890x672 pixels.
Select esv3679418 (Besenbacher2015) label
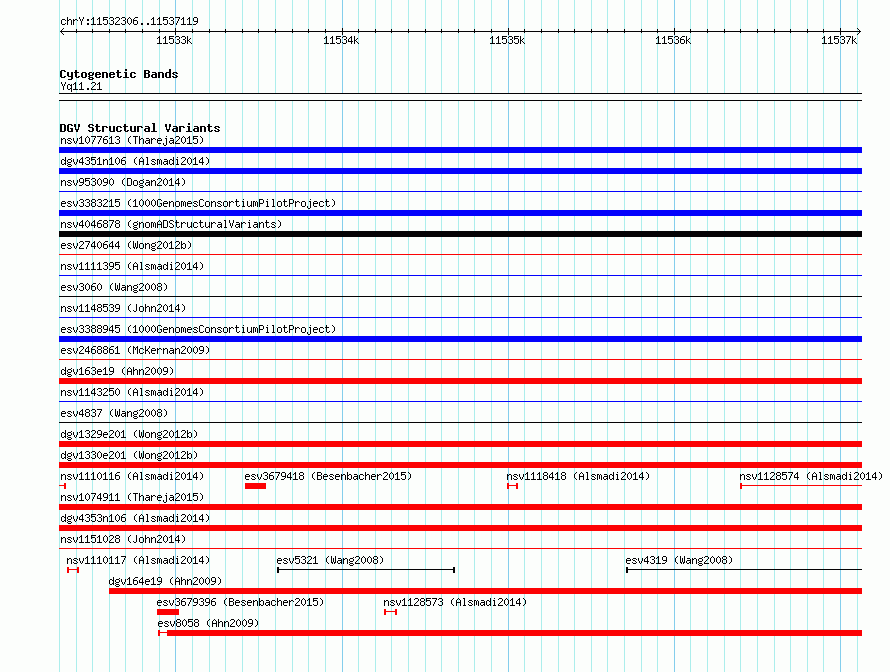coord(328,476)
